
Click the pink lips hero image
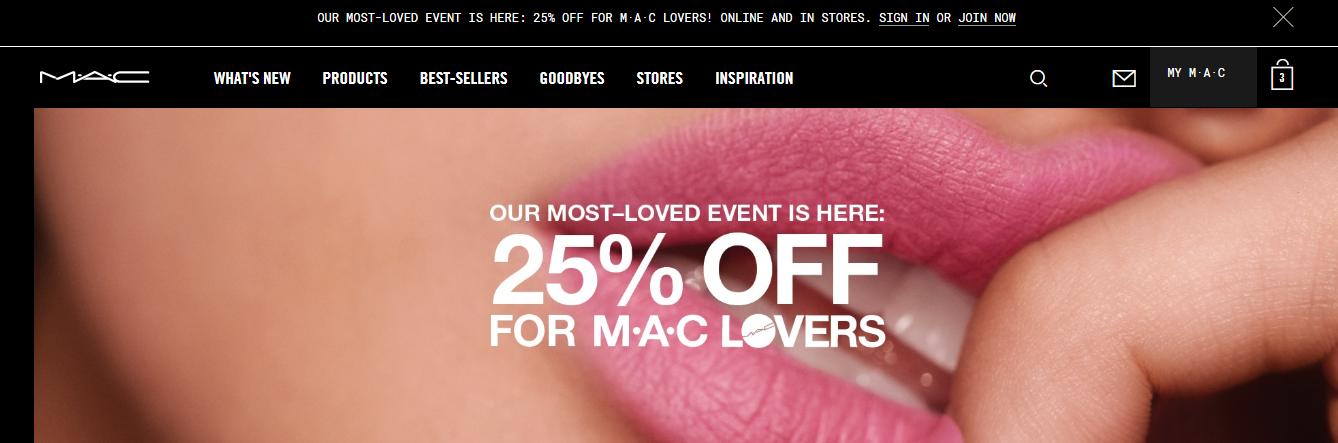(686, 275)
